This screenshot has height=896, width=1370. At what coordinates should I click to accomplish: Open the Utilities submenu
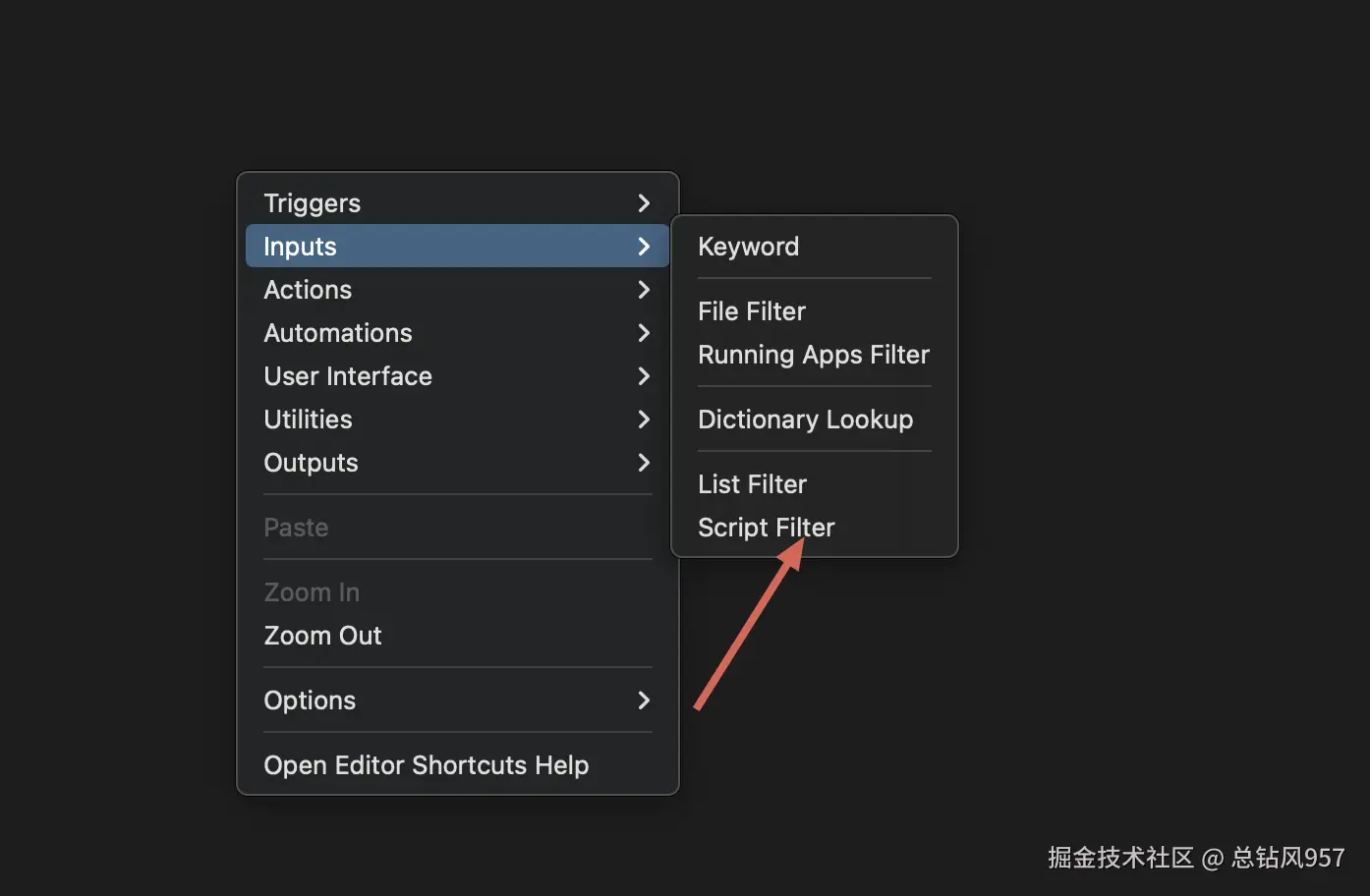click(x=308, y=420)
